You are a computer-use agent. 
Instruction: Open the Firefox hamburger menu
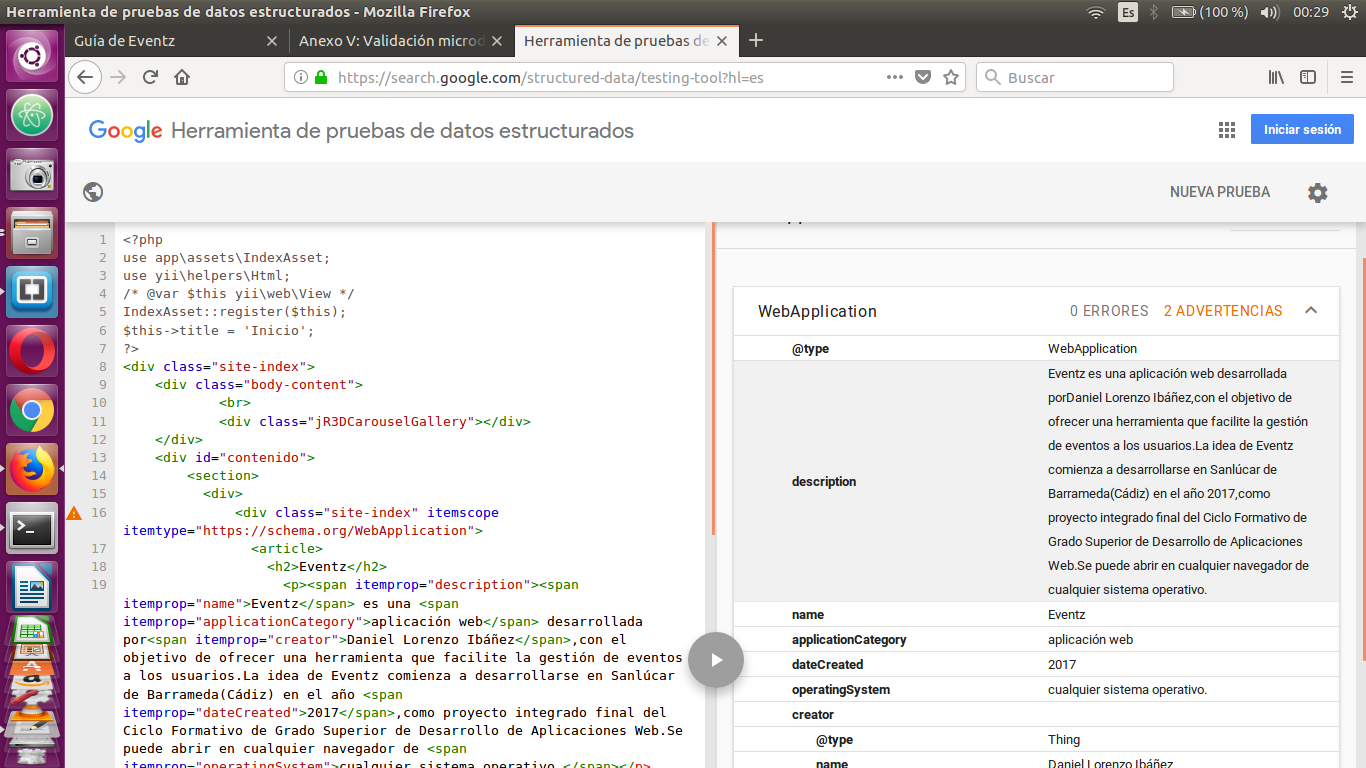1346,77
